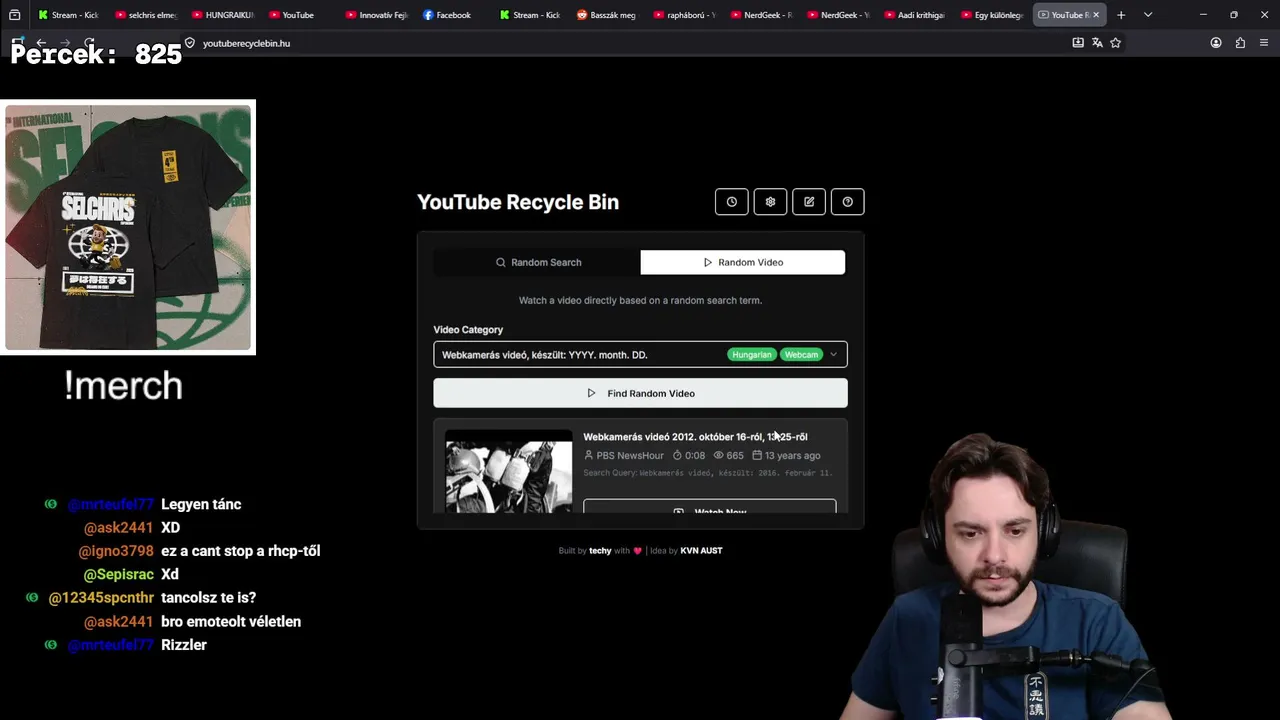Click the 0:08 video duration
Viewport: 1280px width, 720px height.
pos(695,455)
